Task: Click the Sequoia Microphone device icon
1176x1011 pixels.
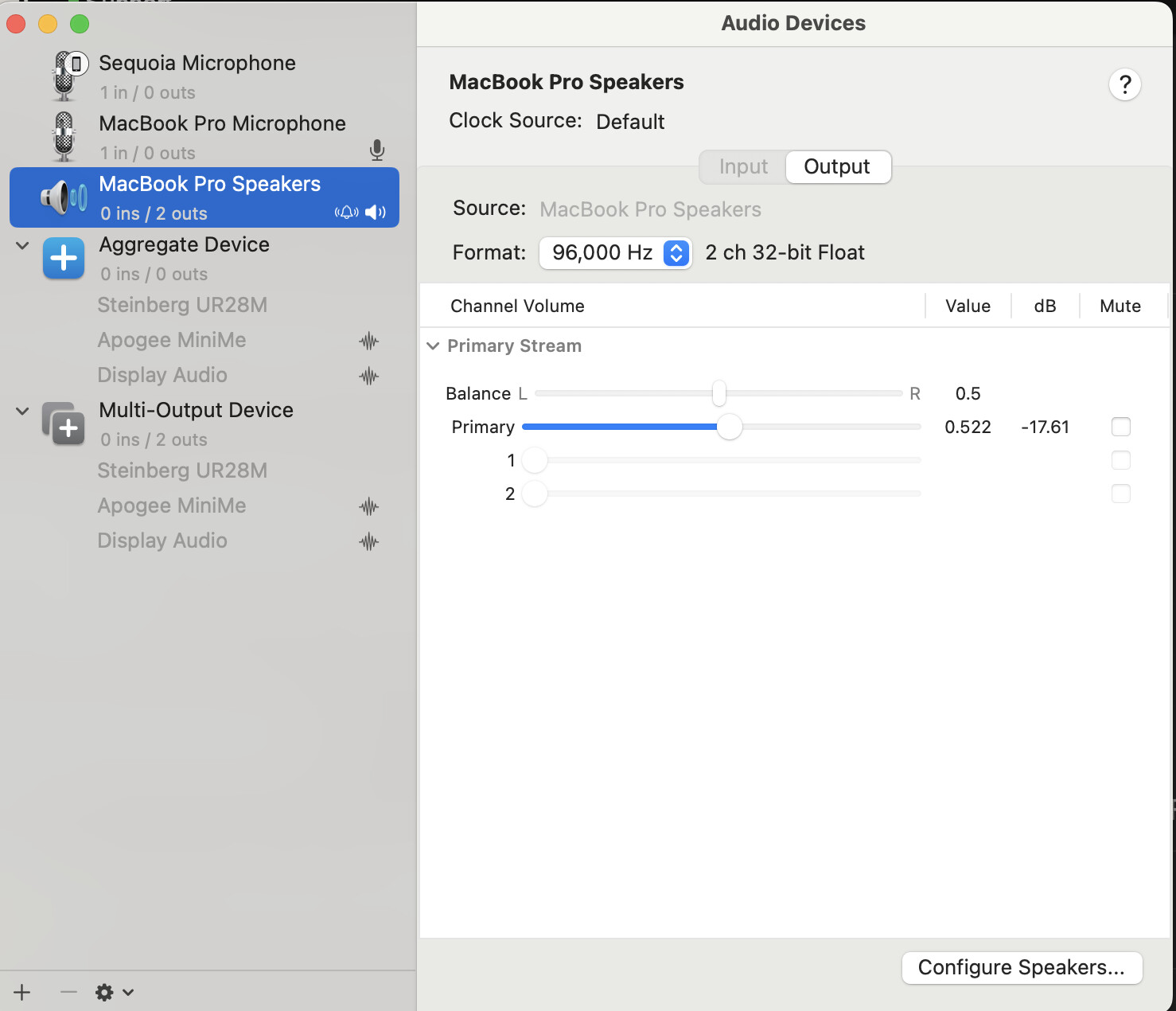Action: coord(68,76)
